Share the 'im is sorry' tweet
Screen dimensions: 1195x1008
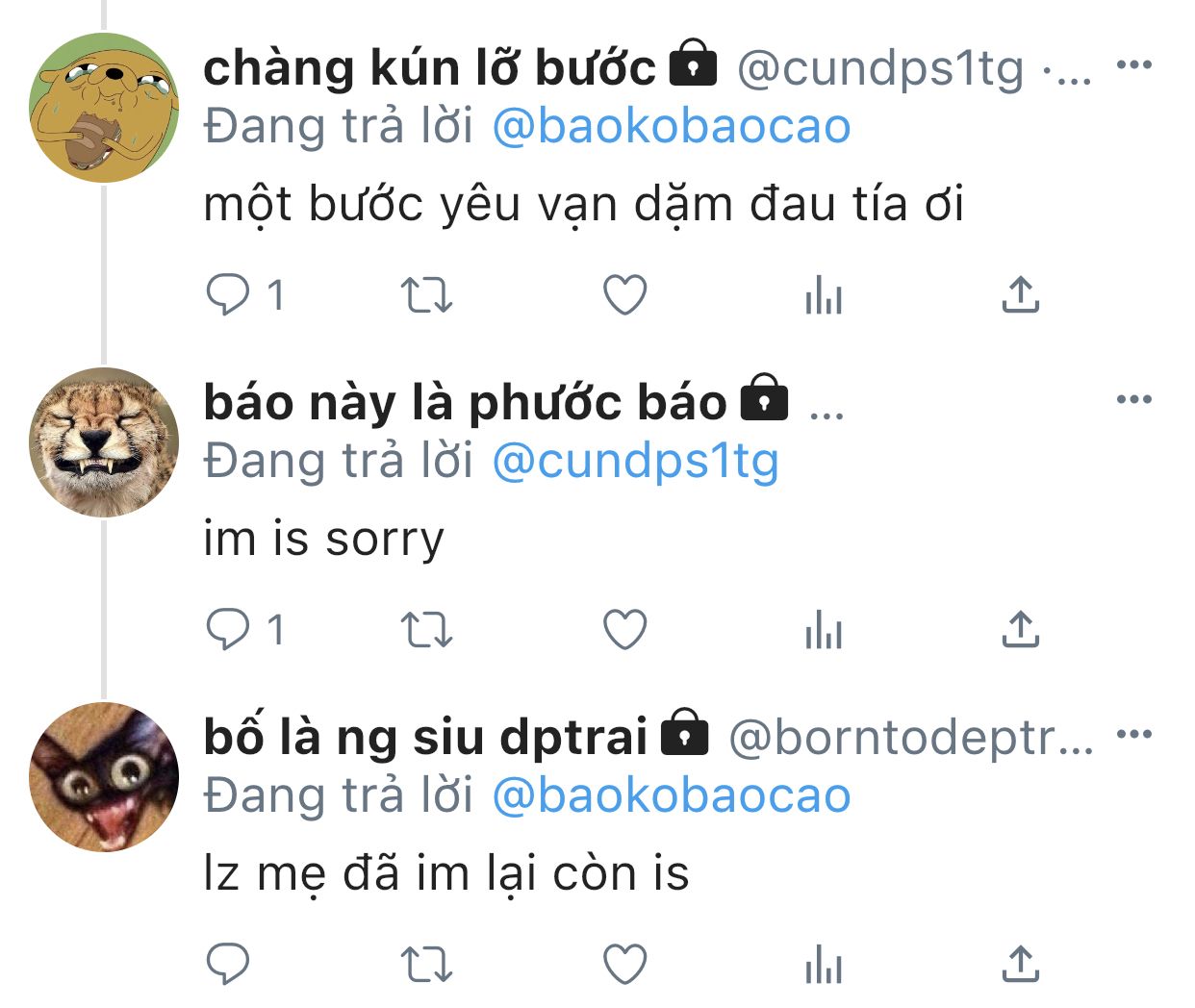(x=1021, y=630)
